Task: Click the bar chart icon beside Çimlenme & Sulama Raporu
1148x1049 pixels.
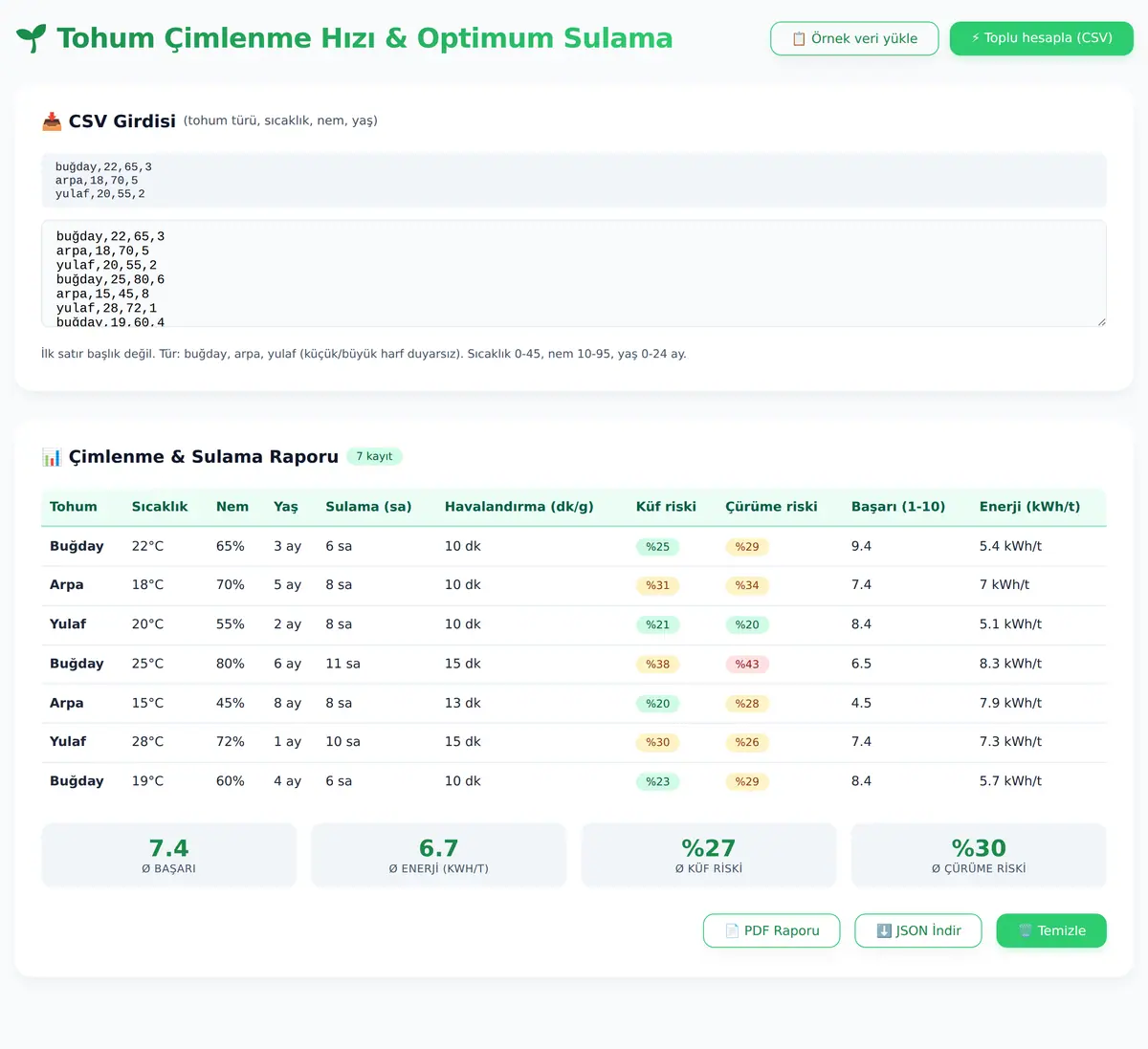Action: pyautogui.click(x=52, y=457)
